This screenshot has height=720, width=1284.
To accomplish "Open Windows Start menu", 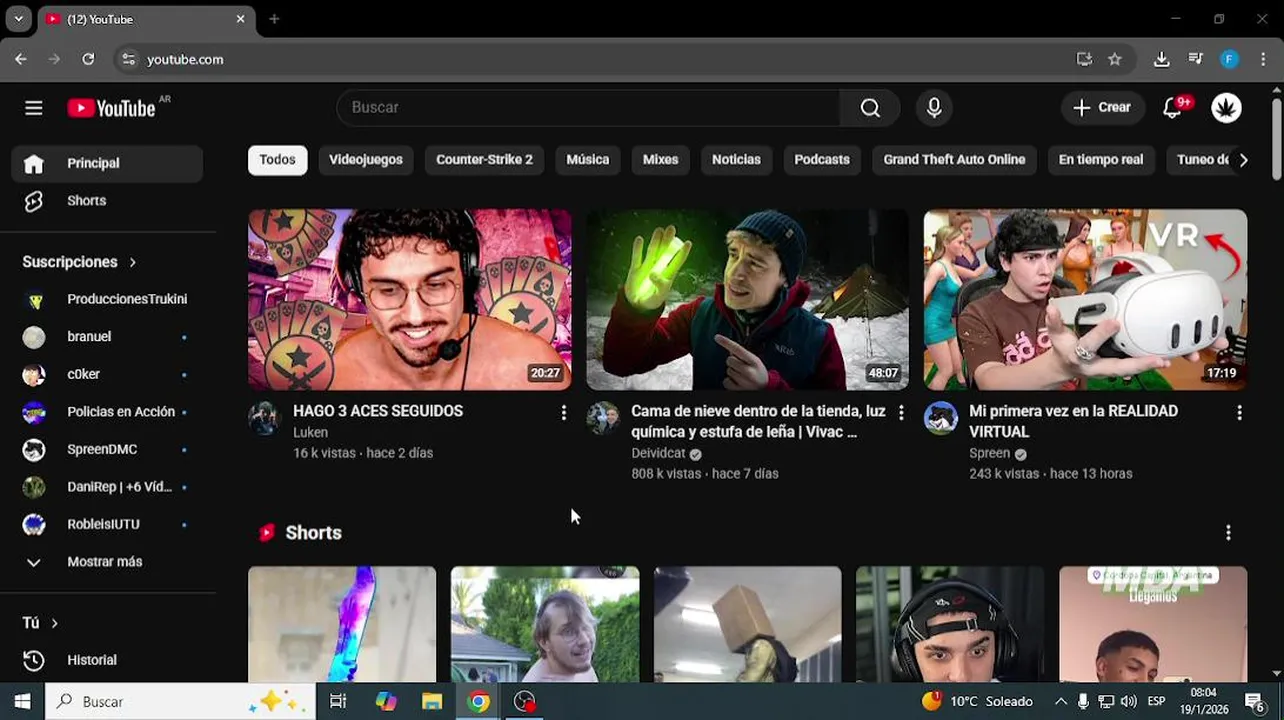I will tap(22, 701).
